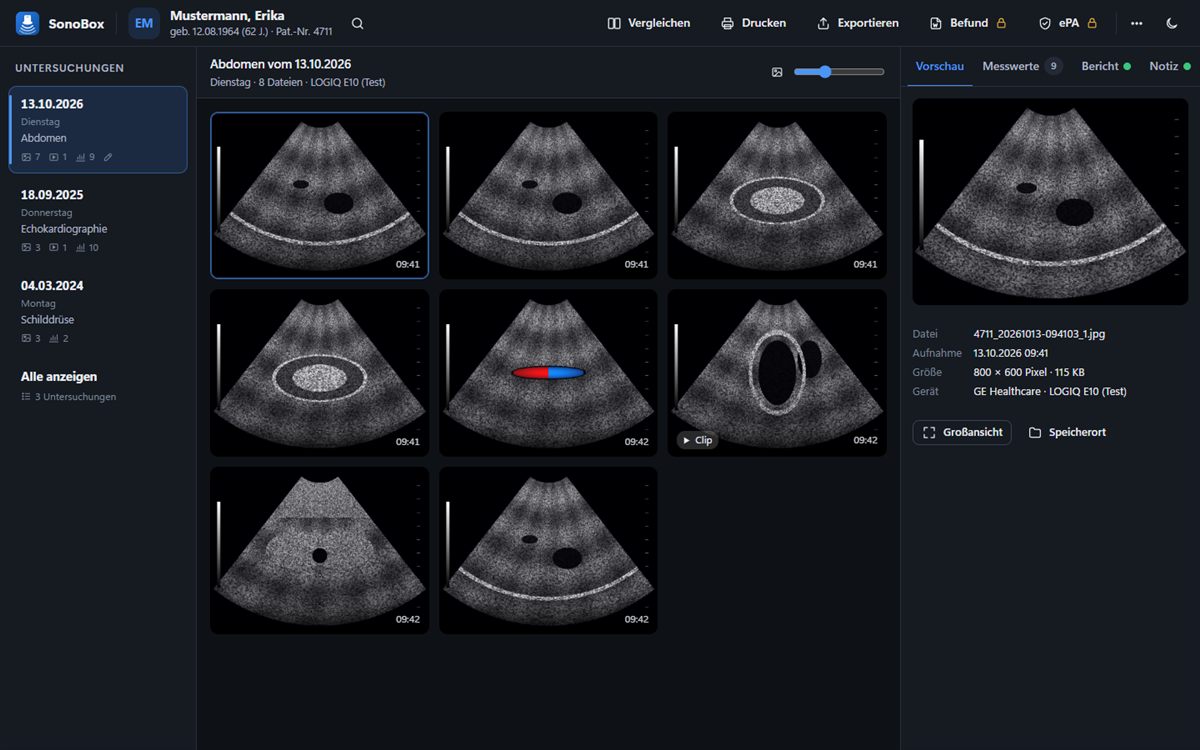The width and height of the screenshot is (1200, 750).
Task: Click the lock icon beside ePA
Action: tap(1092, 23)
